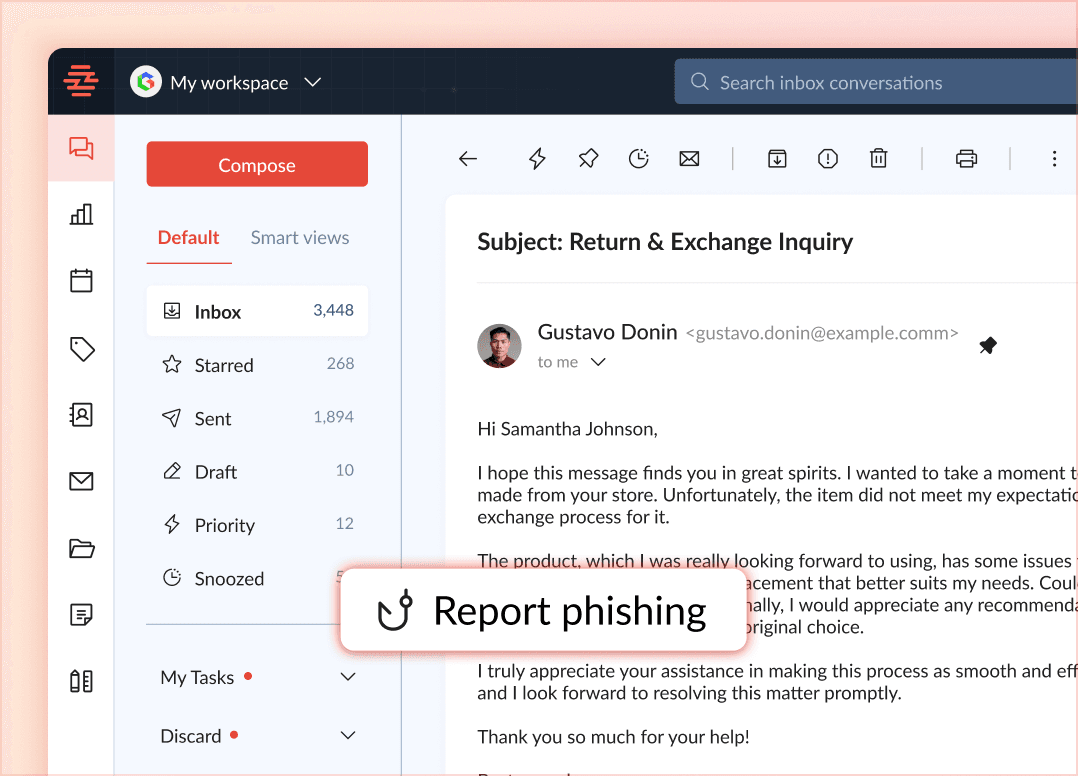Open the books library sidebar icon
1078x776 pixels.
81,681
